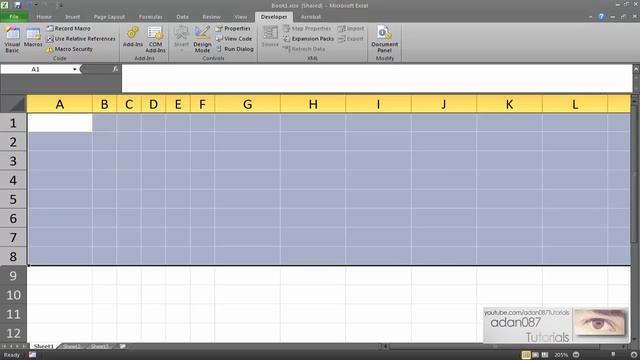
Task: Switch to the Sheet3 tab
Action: (x=100, y=346)
